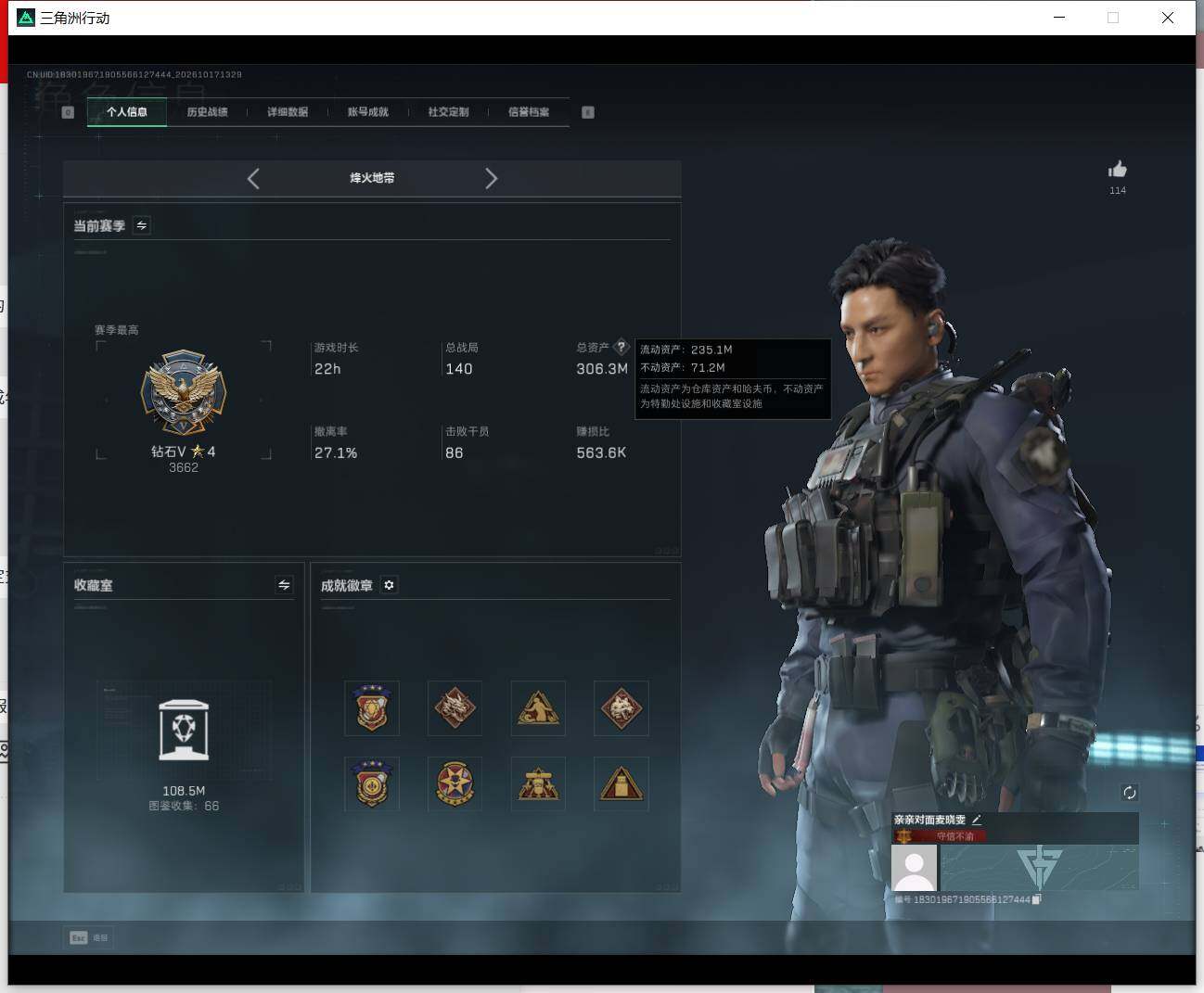Click the player avatar thumbnail
The width and height of the screenshot is (1204, 993).
tap(914, 868)
